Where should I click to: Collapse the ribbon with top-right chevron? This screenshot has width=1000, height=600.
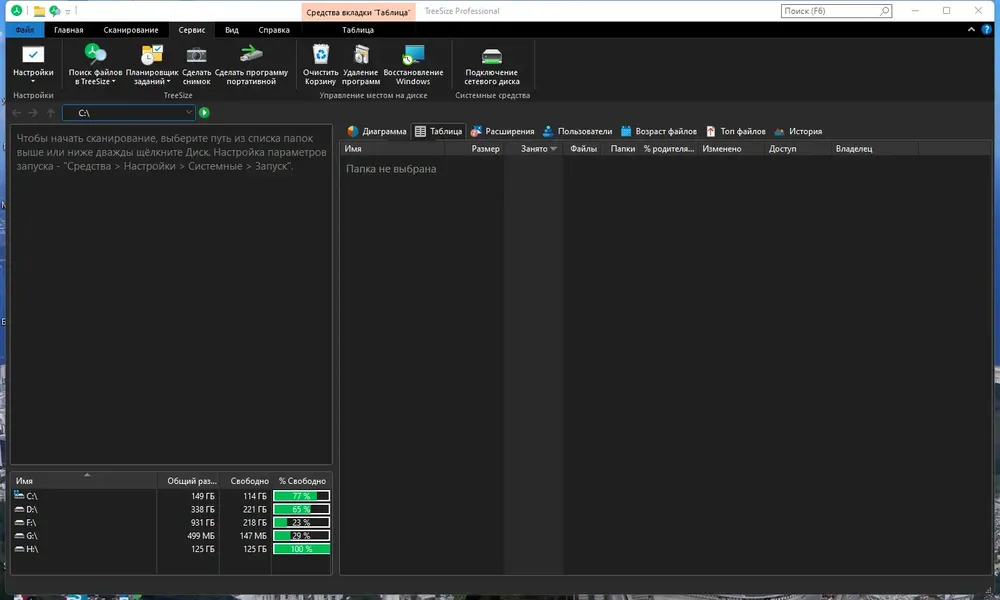(x=971, y=29)
